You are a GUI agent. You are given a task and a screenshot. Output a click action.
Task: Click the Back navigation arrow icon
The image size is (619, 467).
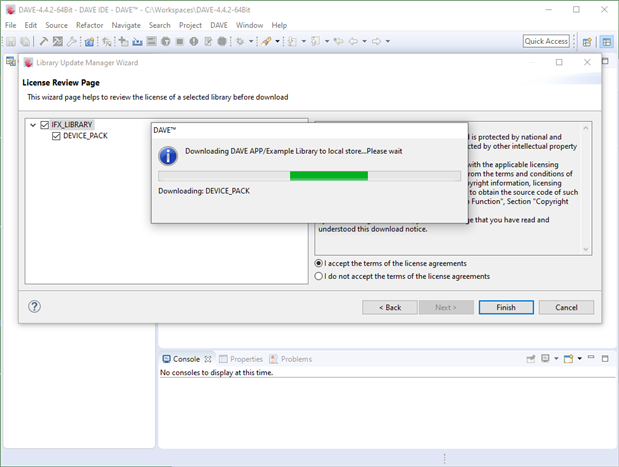(353, 41)
